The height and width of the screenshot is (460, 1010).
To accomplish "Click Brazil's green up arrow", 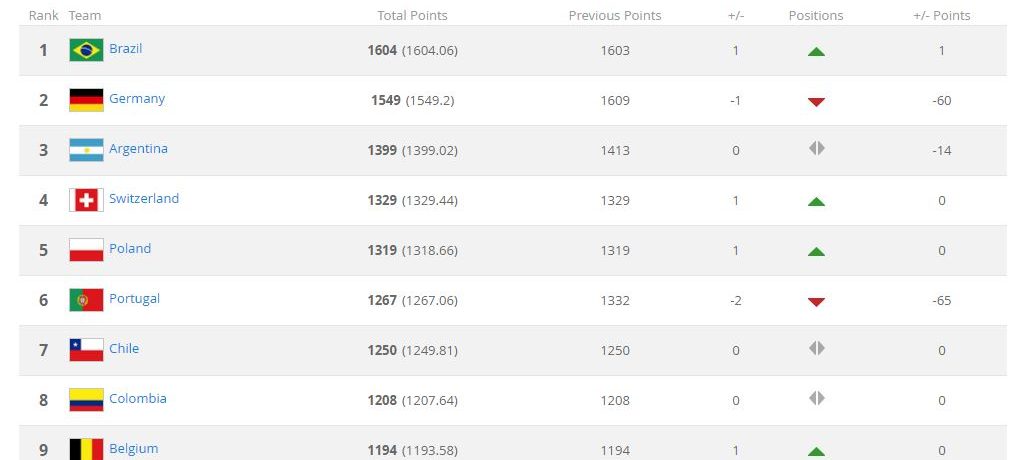I will click(x=816, y=51).
